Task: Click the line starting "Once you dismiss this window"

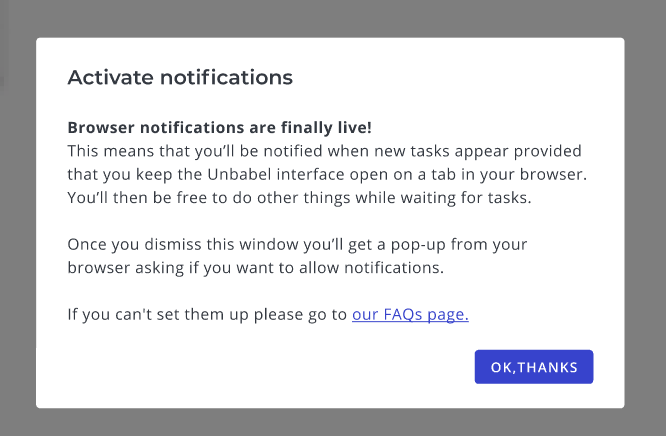Action: click(x=297, y=244)
